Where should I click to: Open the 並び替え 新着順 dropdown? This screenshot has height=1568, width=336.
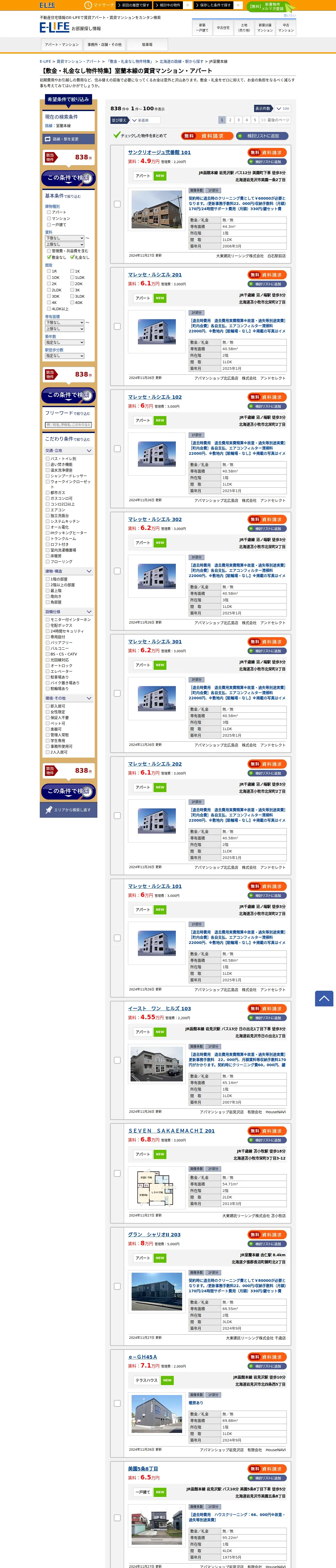(145, 120)
